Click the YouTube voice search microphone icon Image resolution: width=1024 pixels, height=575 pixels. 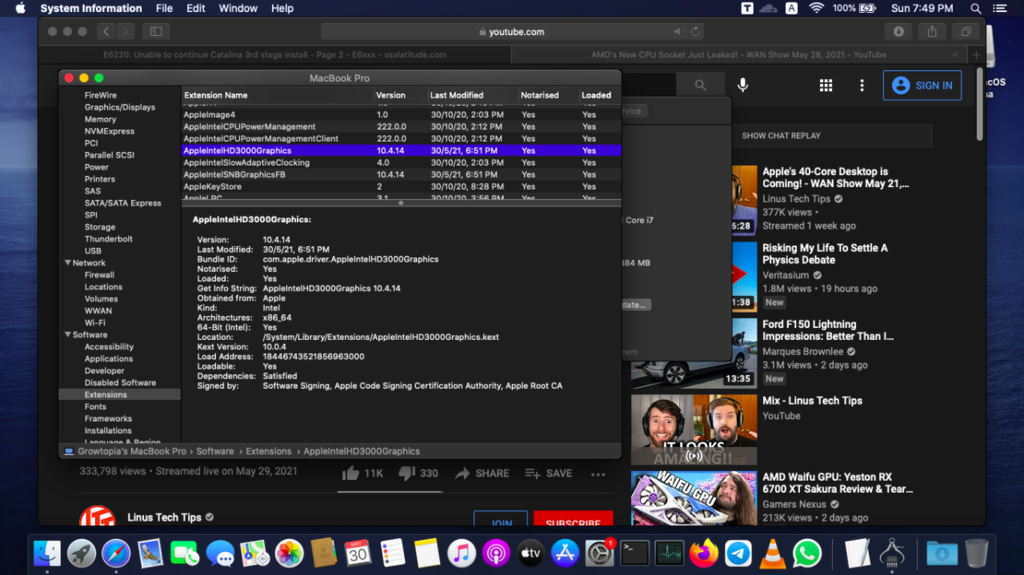tap(743, 86)
